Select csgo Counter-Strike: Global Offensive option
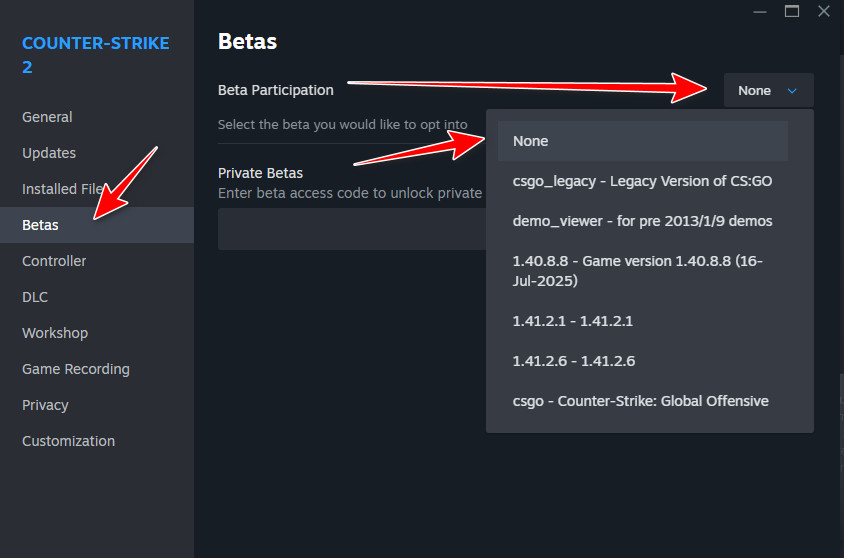 (642, 401)
